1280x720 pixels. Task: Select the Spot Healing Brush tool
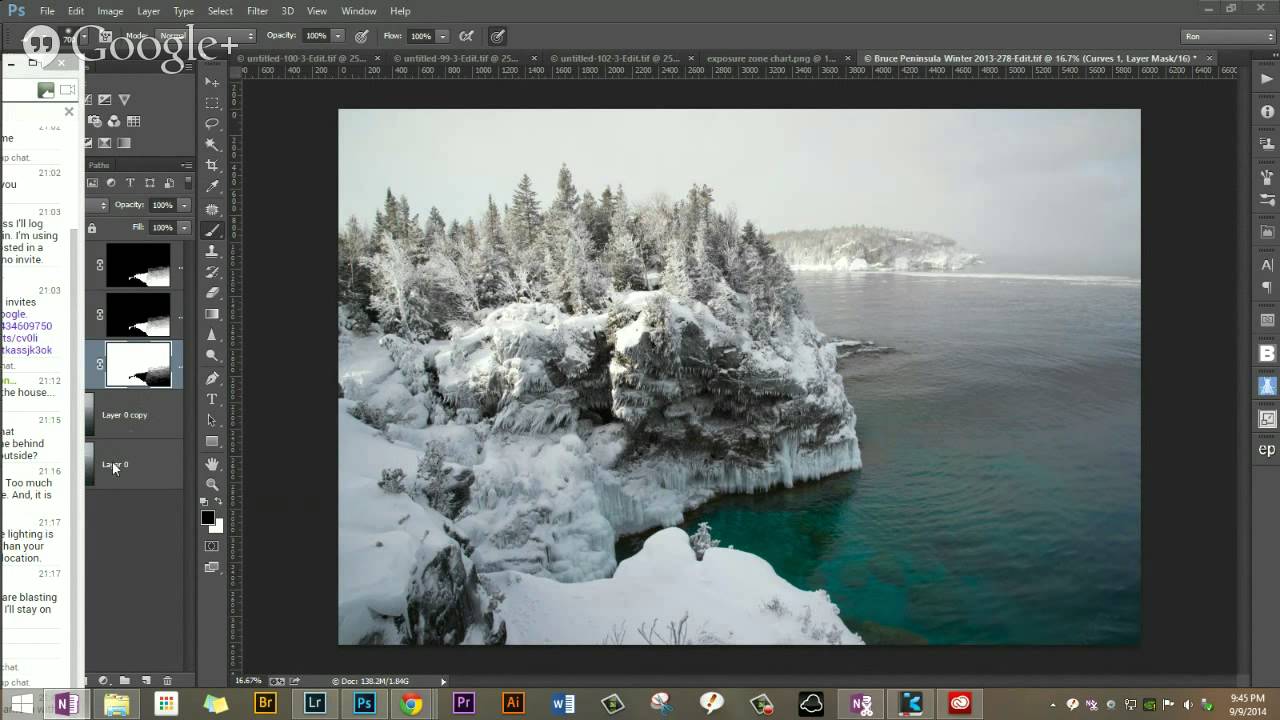click(212, 209)
